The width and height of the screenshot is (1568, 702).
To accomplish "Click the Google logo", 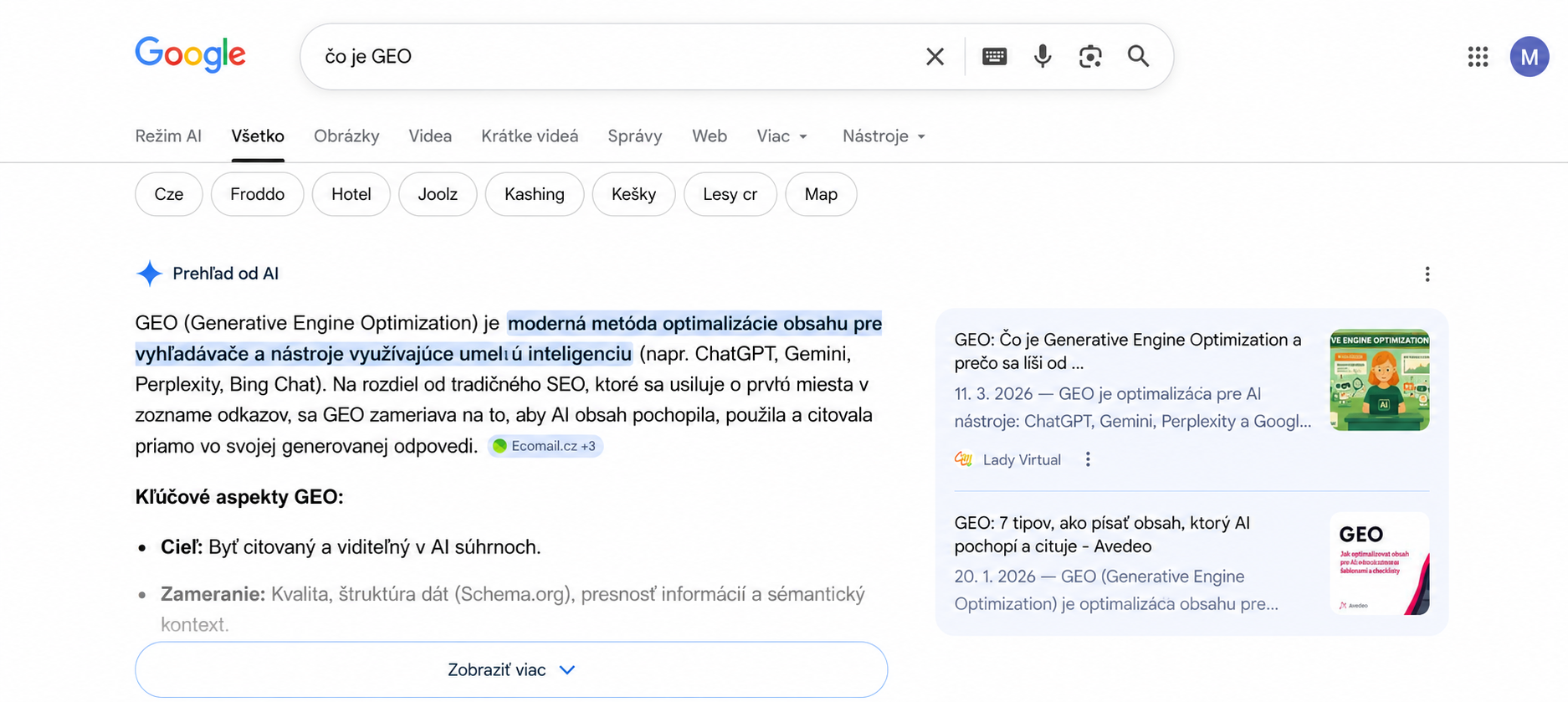I will click(x=190, y=54).
